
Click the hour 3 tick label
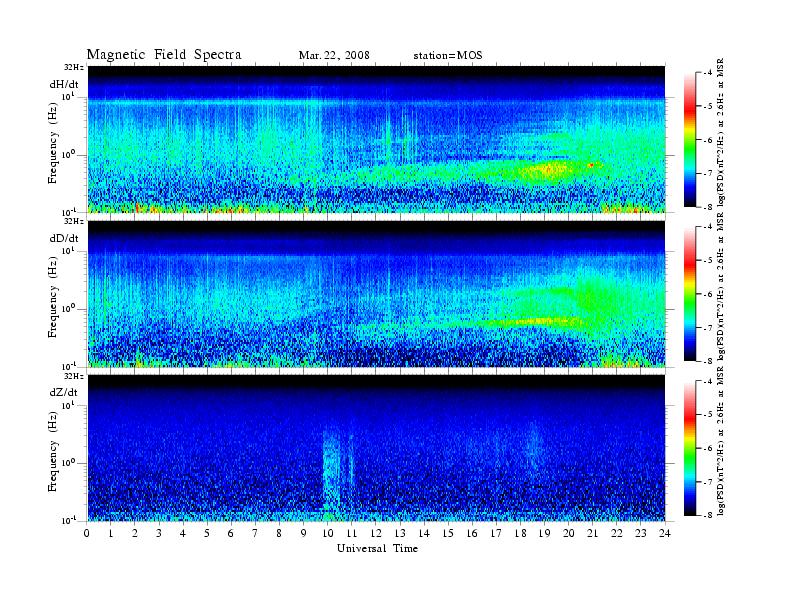click(159, 533)
